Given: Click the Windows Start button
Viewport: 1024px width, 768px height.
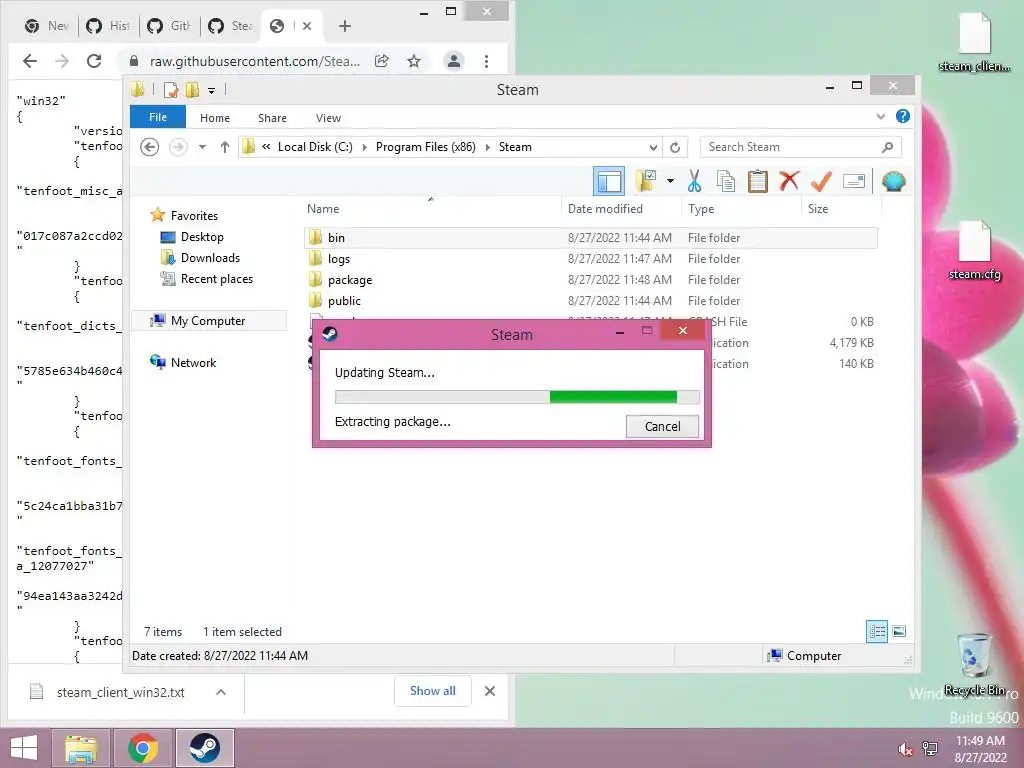Looking at the screenshot, I should [24, 748].
